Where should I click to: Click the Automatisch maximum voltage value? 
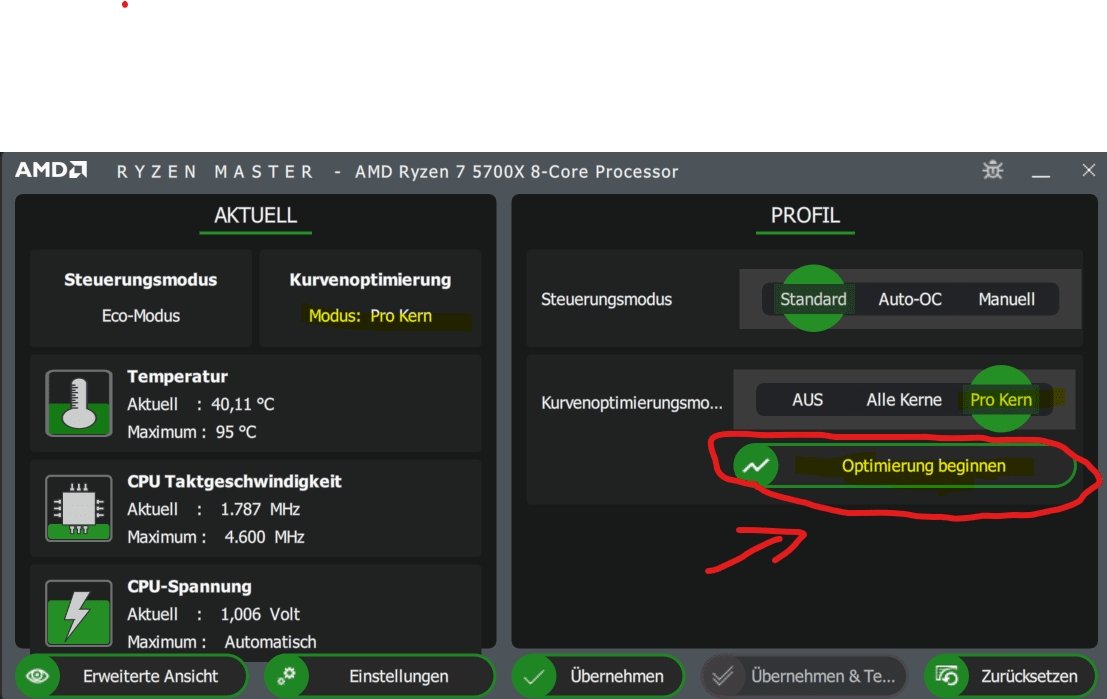270,642
